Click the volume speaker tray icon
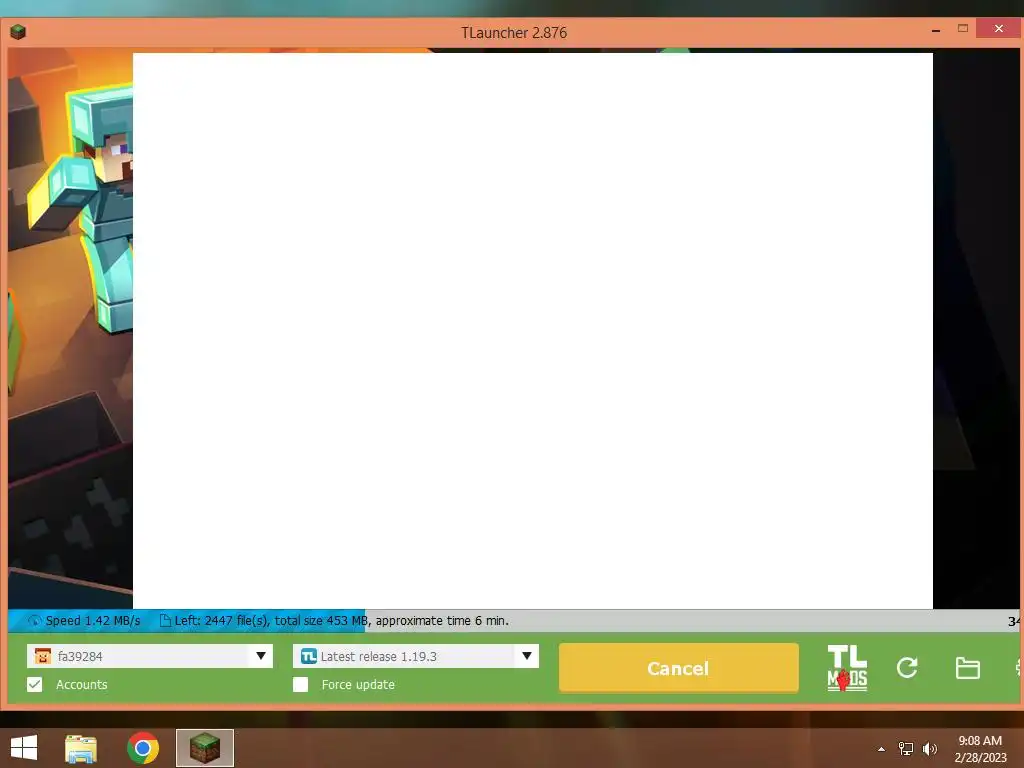The image size is (1024, 768). coord(929,748)
